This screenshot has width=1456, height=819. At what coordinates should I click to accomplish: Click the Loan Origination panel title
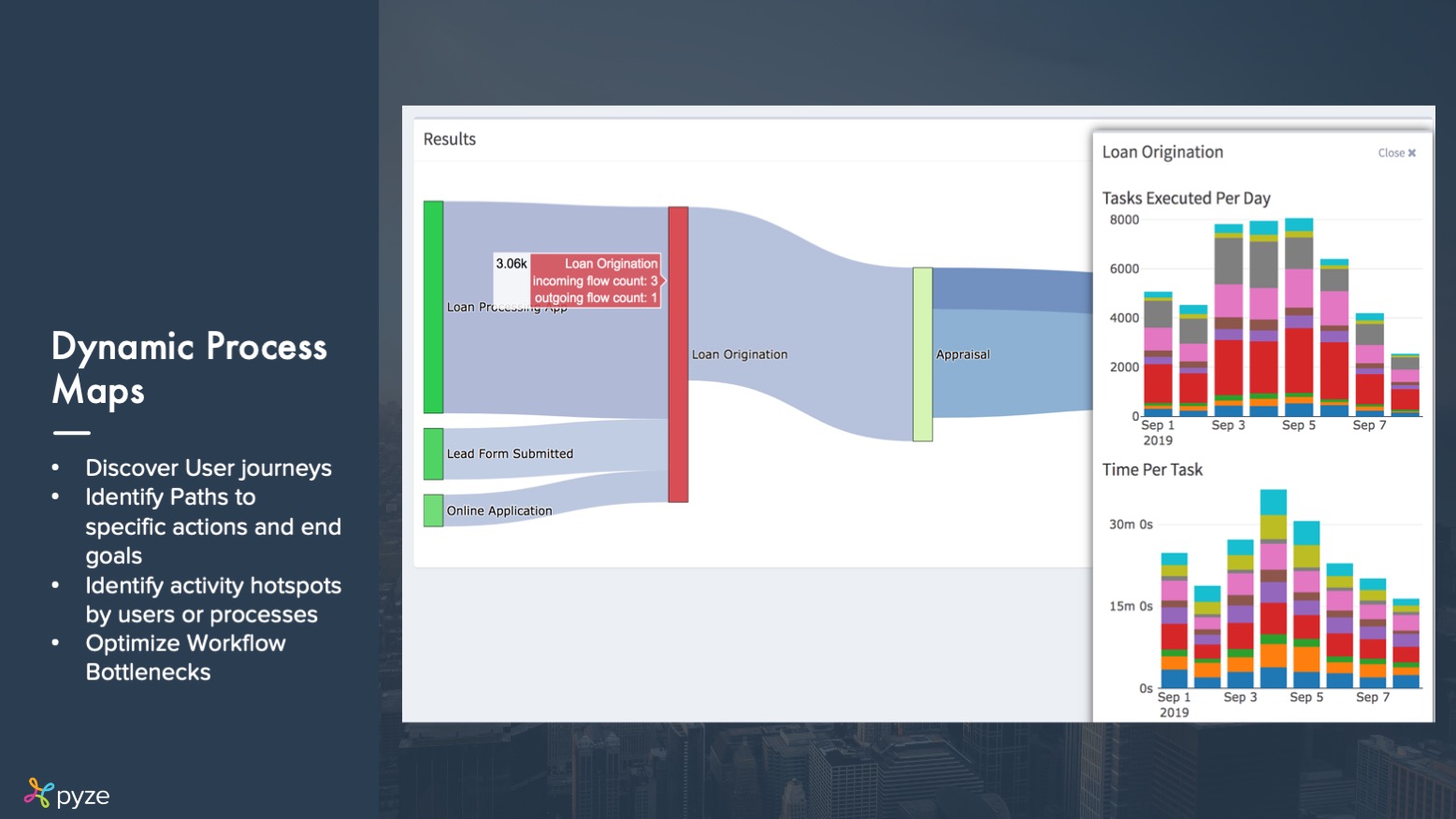click(x=1162, y=151)
